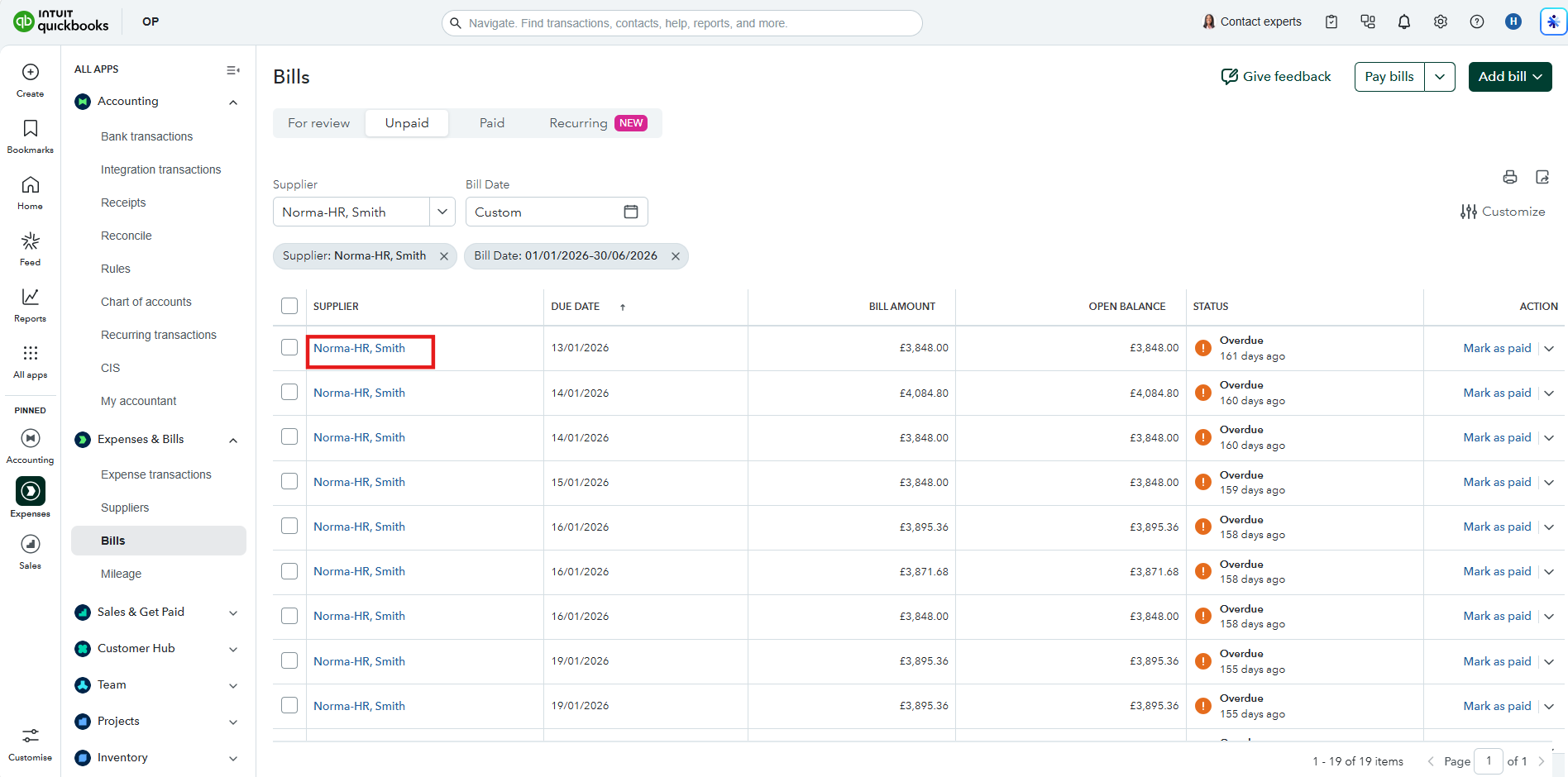
Task: Collapse the Accounting menu section
Action: point(233,102)
